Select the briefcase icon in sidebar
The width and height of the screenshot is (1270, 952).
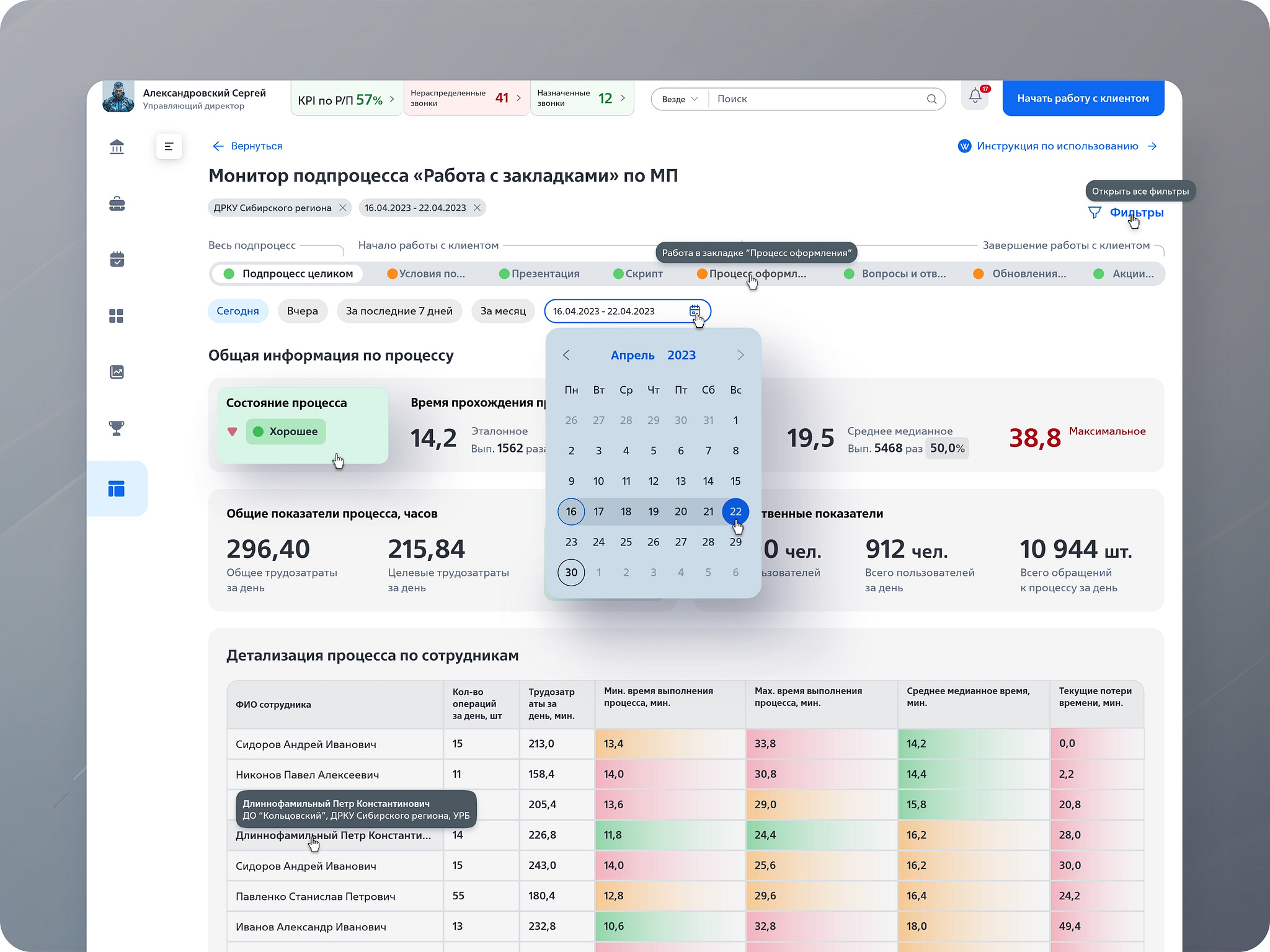pos(117,203)
